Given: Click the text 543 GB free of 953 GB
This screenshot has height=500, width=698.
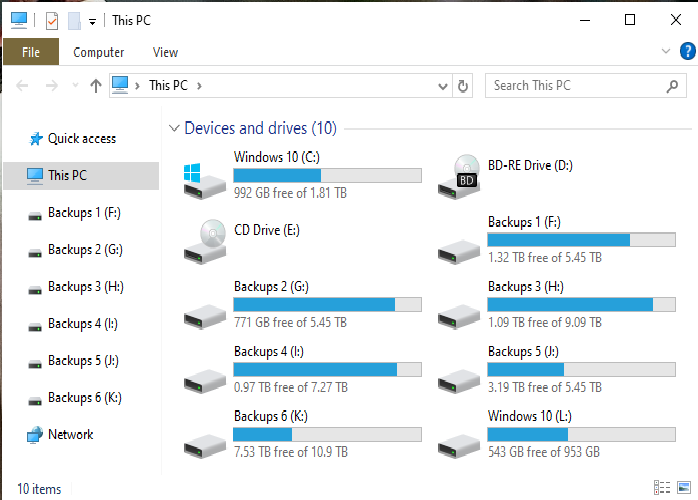Looking at the screenshot, I should [544, 452].
